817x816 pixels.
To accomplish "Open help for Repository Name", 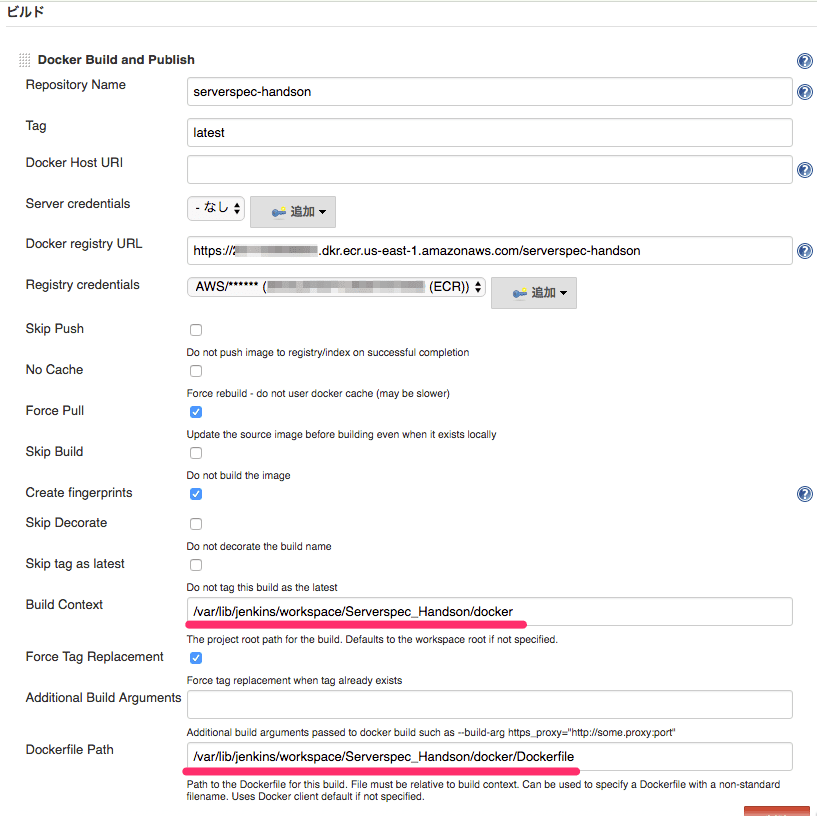I will point(805,91).
